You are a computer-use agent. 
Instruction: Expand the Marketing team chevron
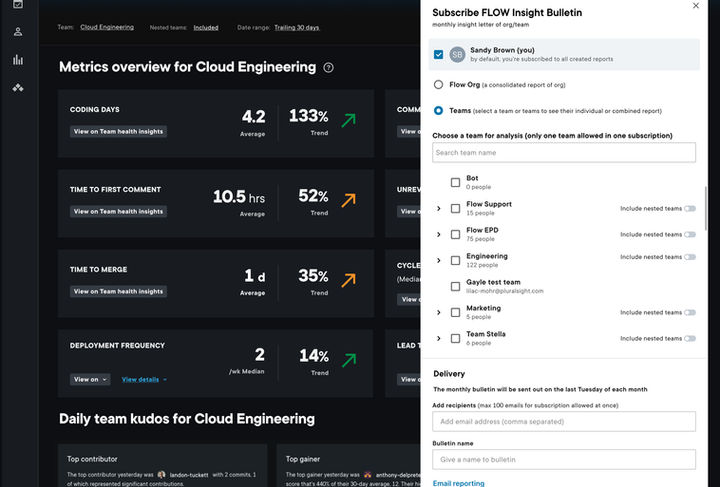(439, 313)
